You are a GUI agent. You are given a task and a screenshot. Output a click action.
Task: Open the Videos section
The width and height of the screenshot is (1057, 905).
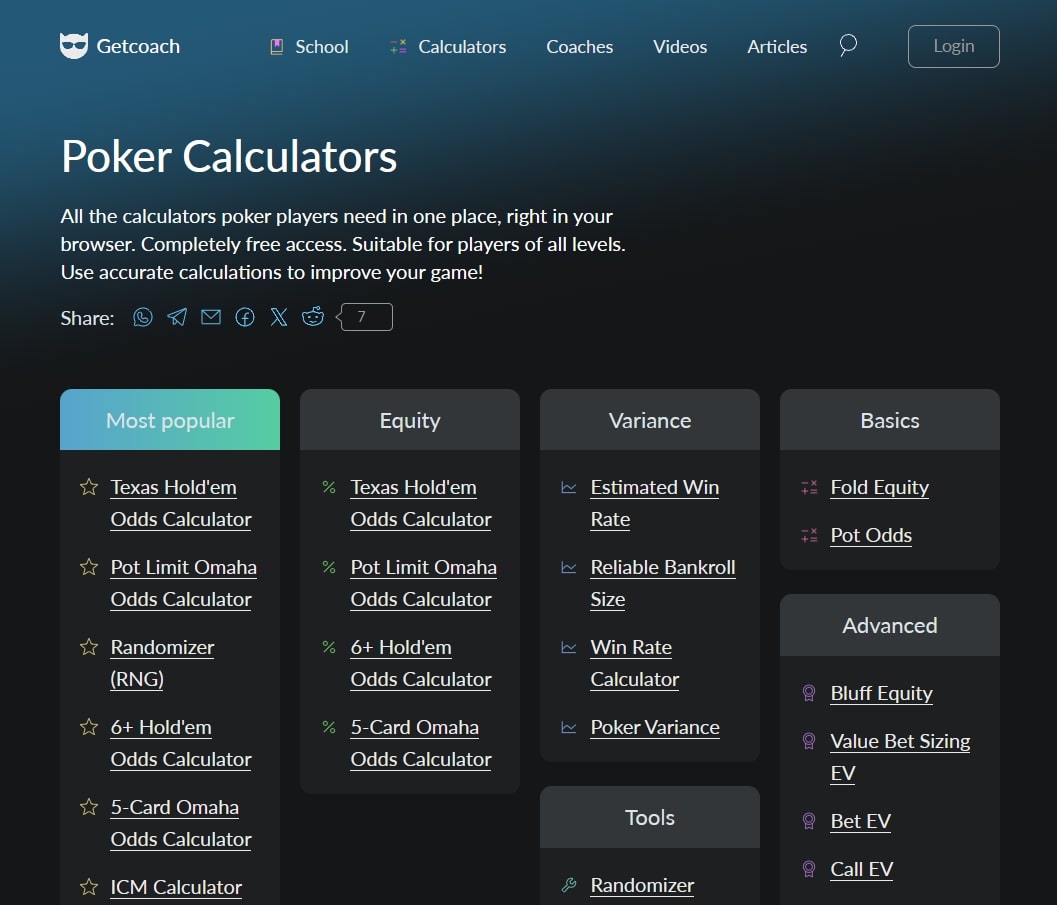(x=680, y=46)
